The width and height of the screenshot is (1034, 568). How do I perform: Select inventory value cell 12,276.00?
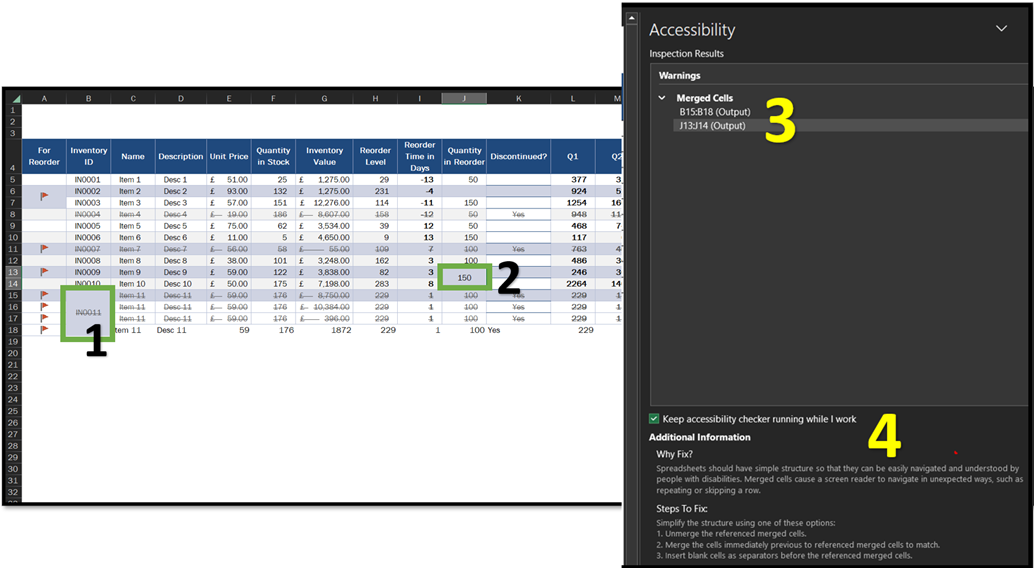pyautogui.click(x=324, y=203)
